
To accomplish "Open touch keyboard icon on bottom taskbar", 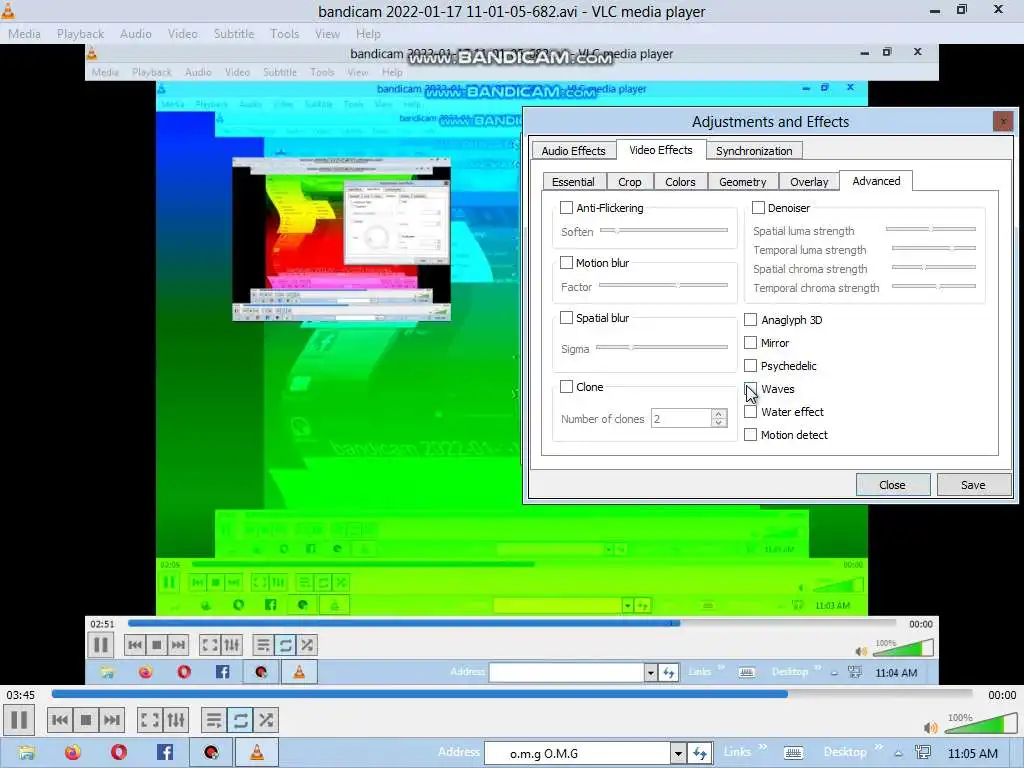I will 793,753.
